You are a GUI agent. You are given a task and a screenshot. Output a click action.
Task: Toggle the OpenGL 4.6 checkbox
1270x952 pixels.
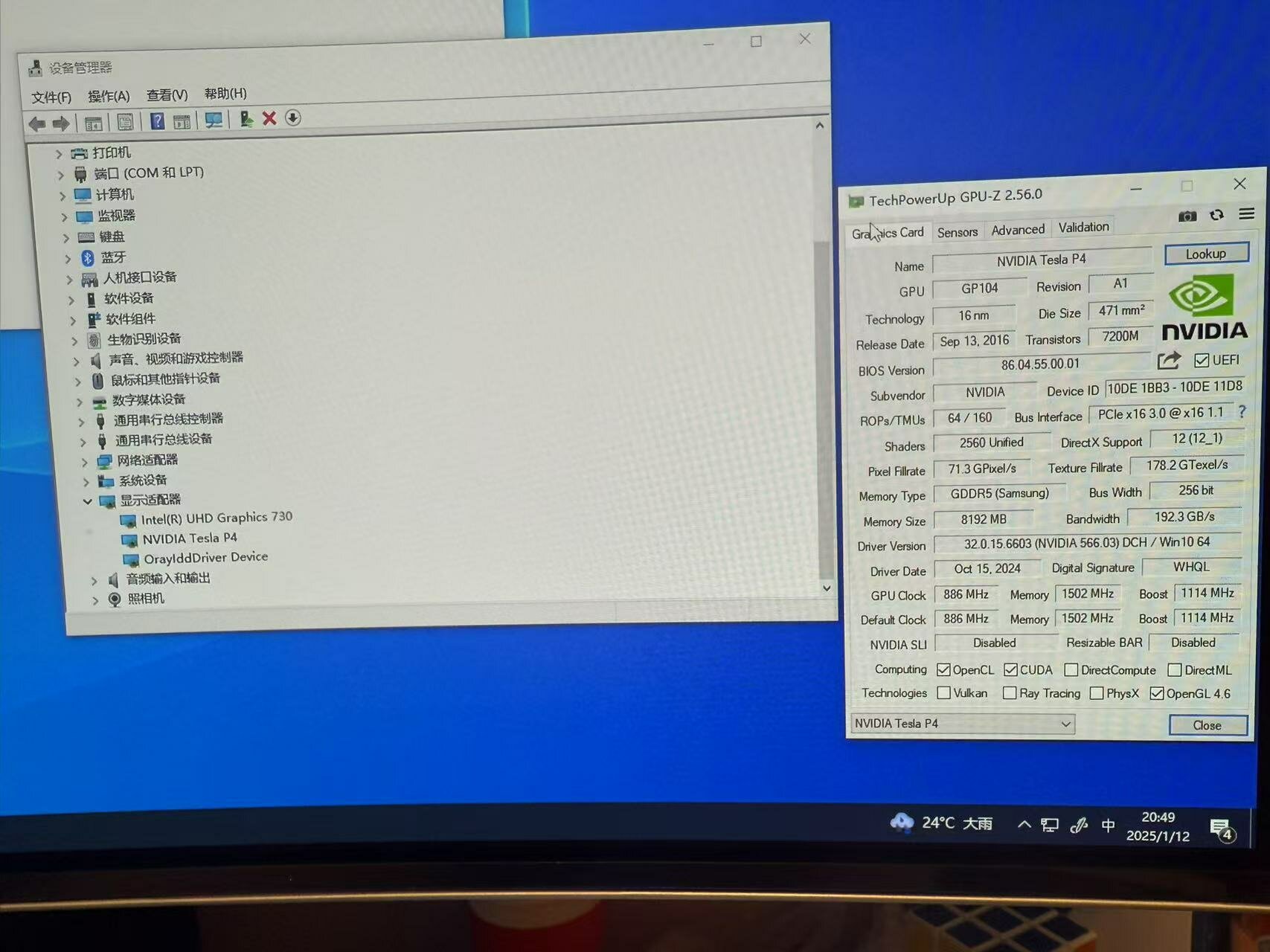click(x=1156, y=693)
